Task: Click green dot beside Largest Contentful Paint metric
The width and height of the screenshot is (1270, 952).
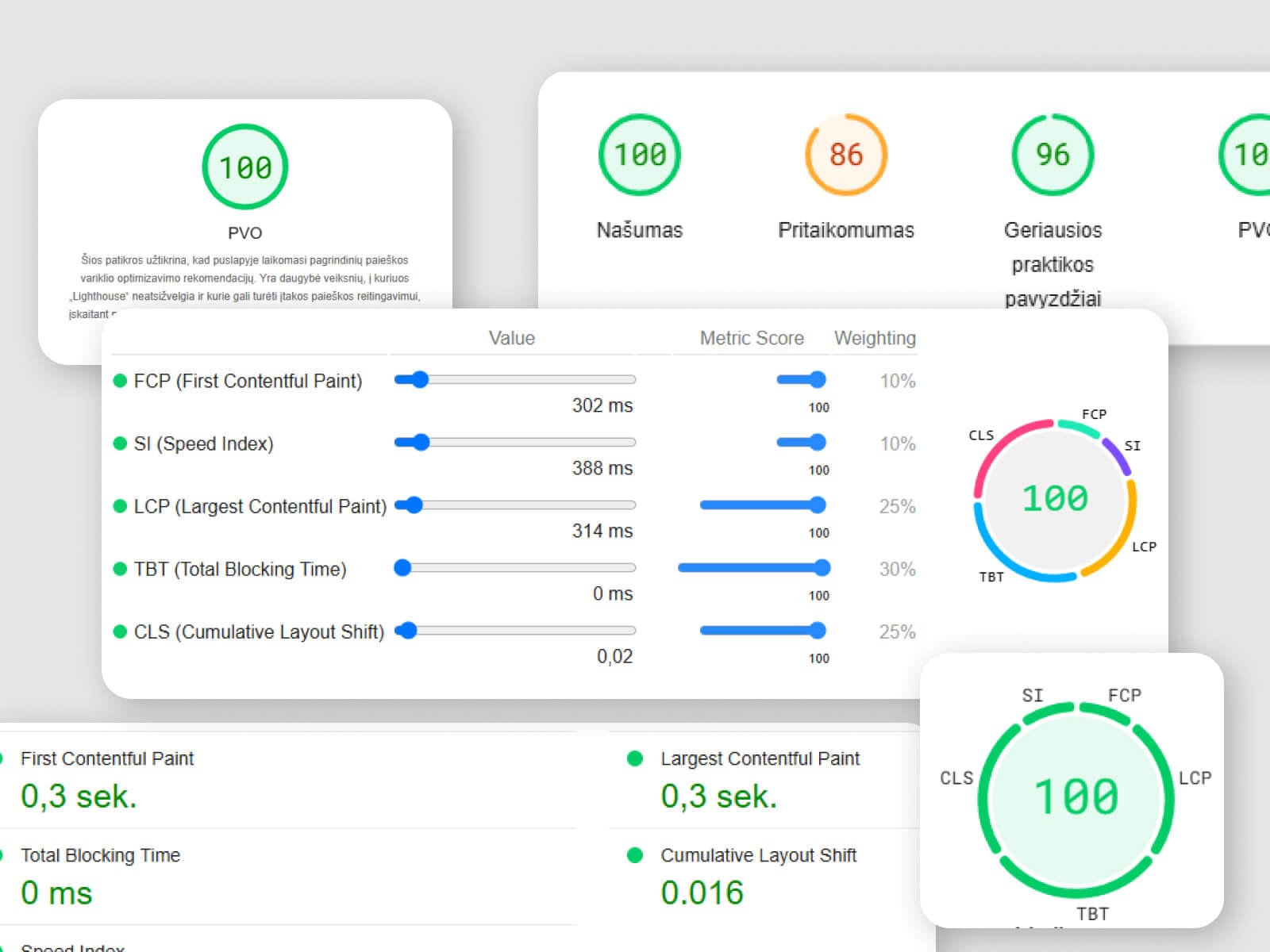Action: click(634, 758)
